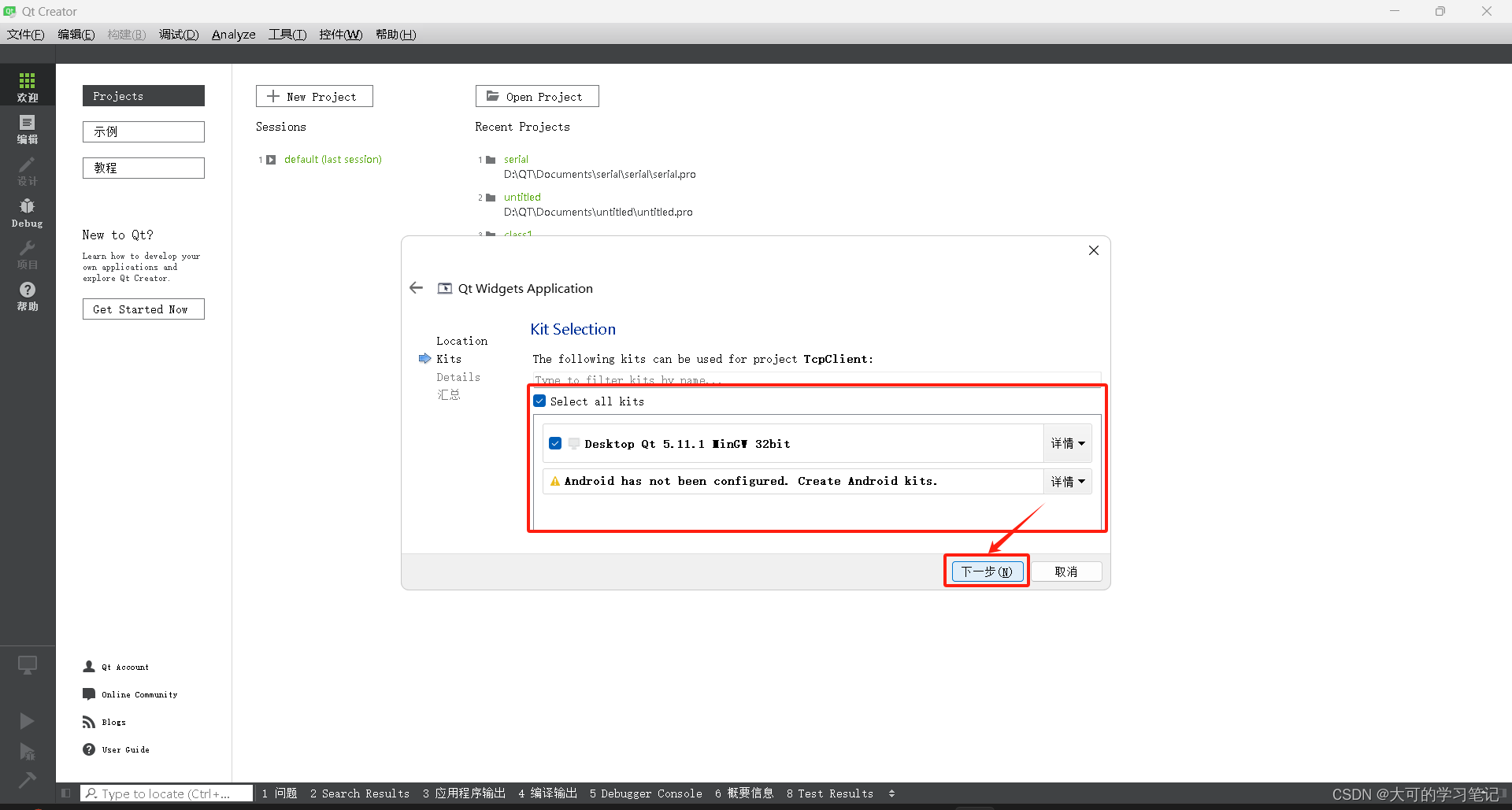Open the Projects (项目) mode
The height and width of the screenshot is (810, 1512).
28,253
